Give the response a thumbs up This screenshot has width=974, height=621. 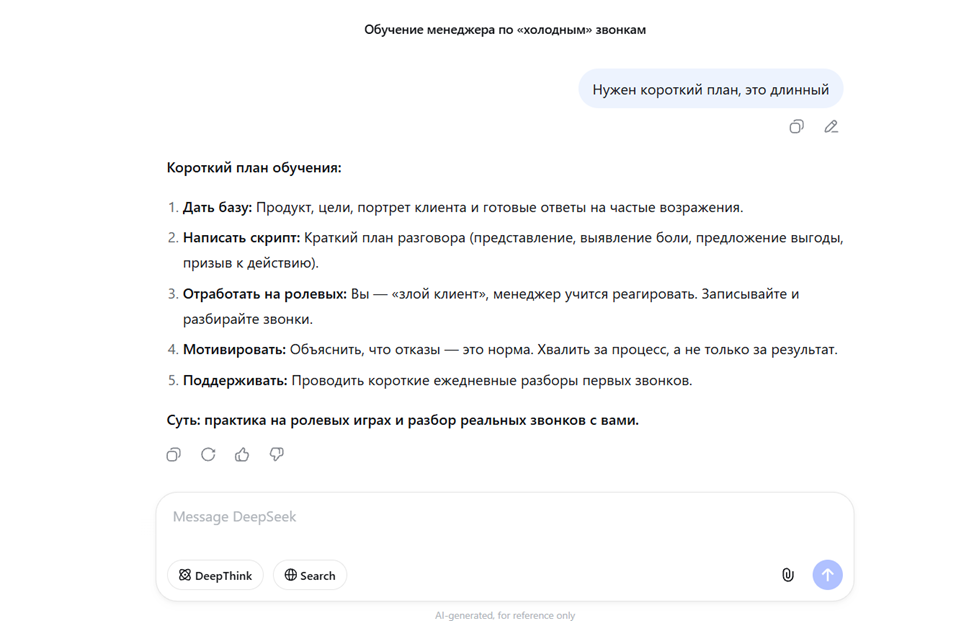click(241, 454)
